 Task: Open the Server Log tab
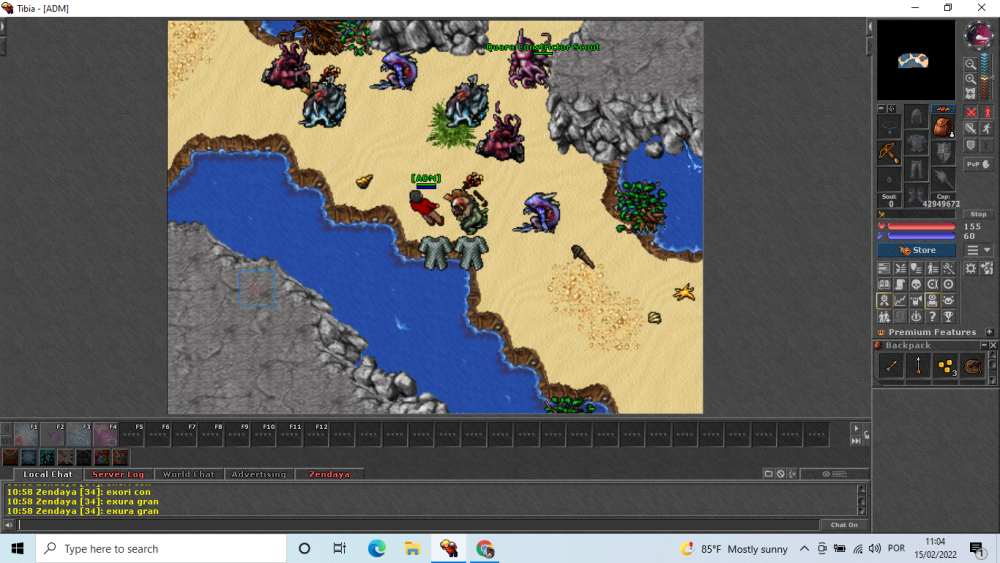[118, 474]
